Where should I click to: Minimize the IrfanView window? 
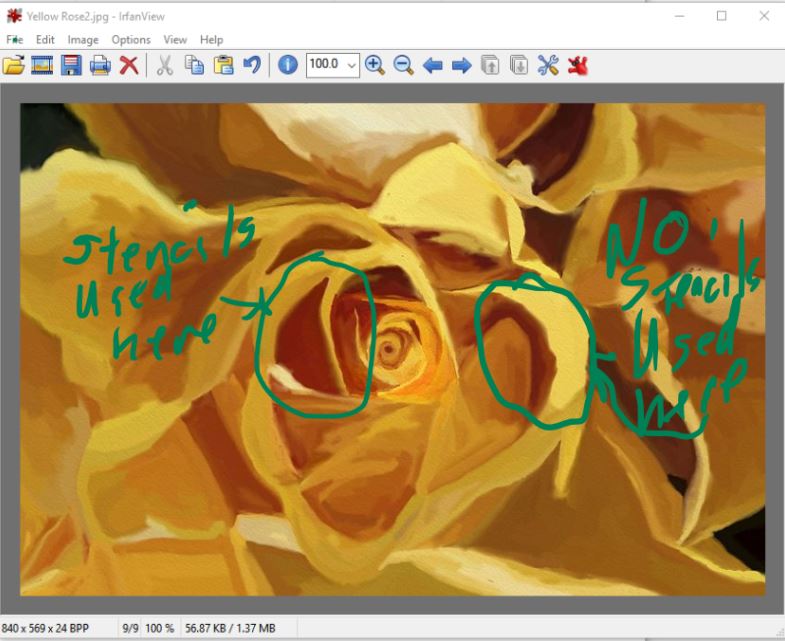tap(679, 16)
